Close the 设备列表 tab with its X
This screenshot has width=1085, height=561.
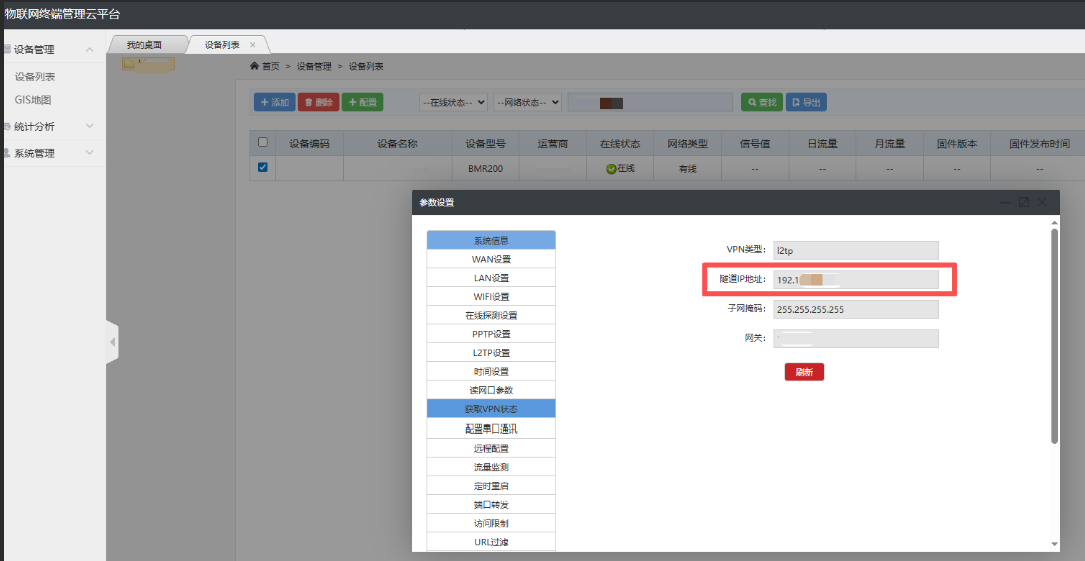click(x=253, y=45)
